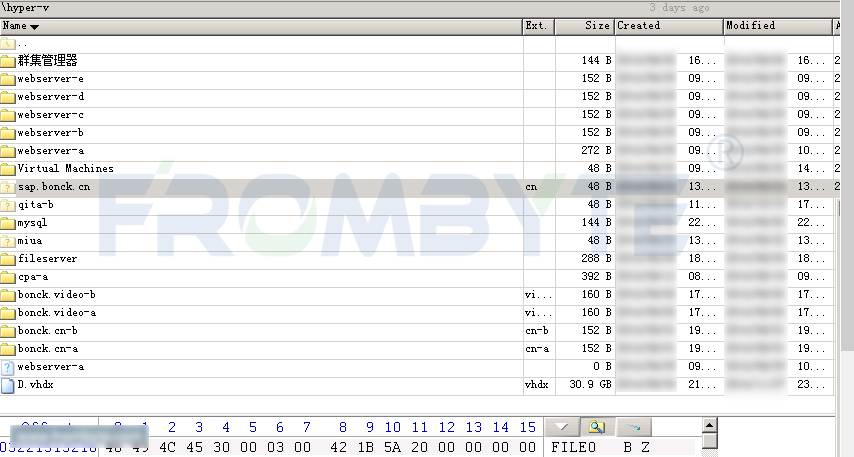Click the FILE0 text in decoded column
The image size is (854, 457).
(x=574, y=448)
